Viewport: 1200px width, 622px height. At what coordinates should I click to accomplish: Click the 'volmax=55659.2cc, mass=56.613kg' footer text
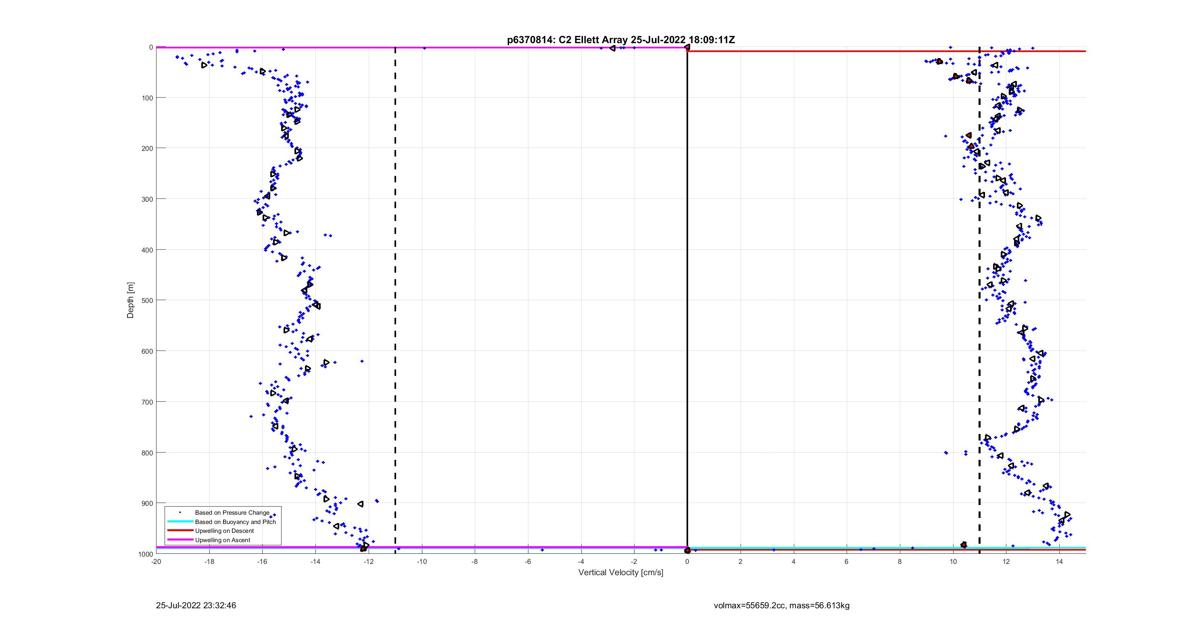[782, 605]
